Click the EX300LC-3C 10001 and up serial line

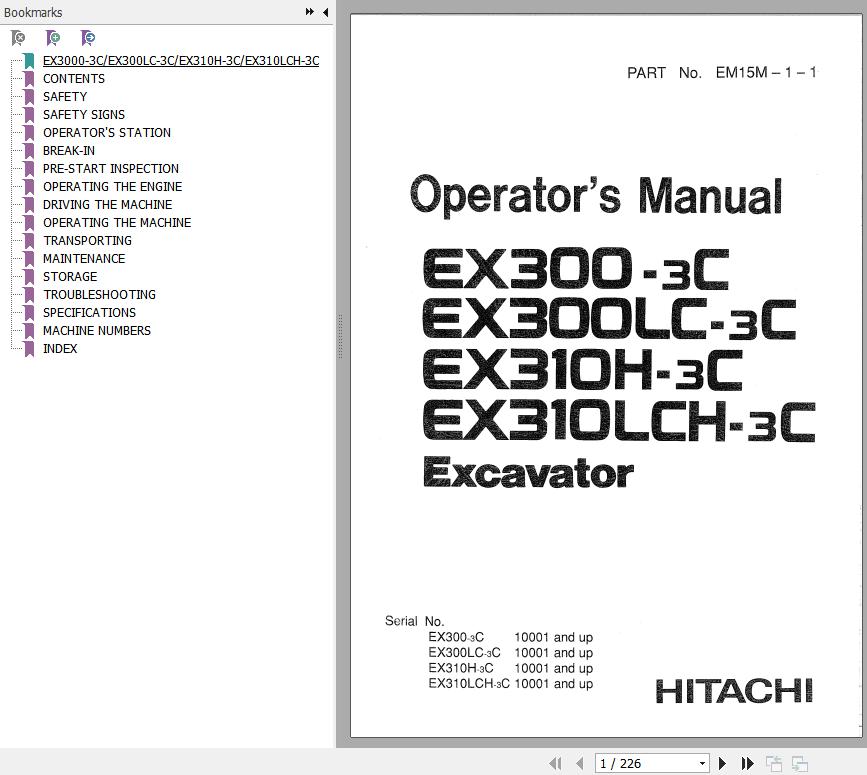tap(510, 653)
